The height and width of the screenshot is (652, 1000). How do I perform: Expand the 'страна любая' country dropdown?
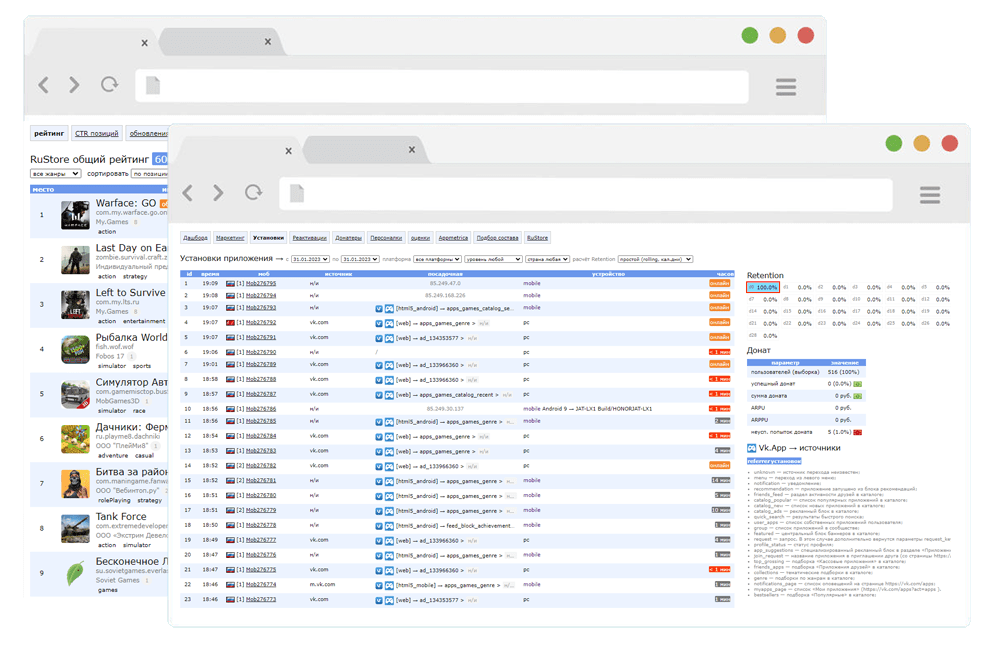coord(547,259)
